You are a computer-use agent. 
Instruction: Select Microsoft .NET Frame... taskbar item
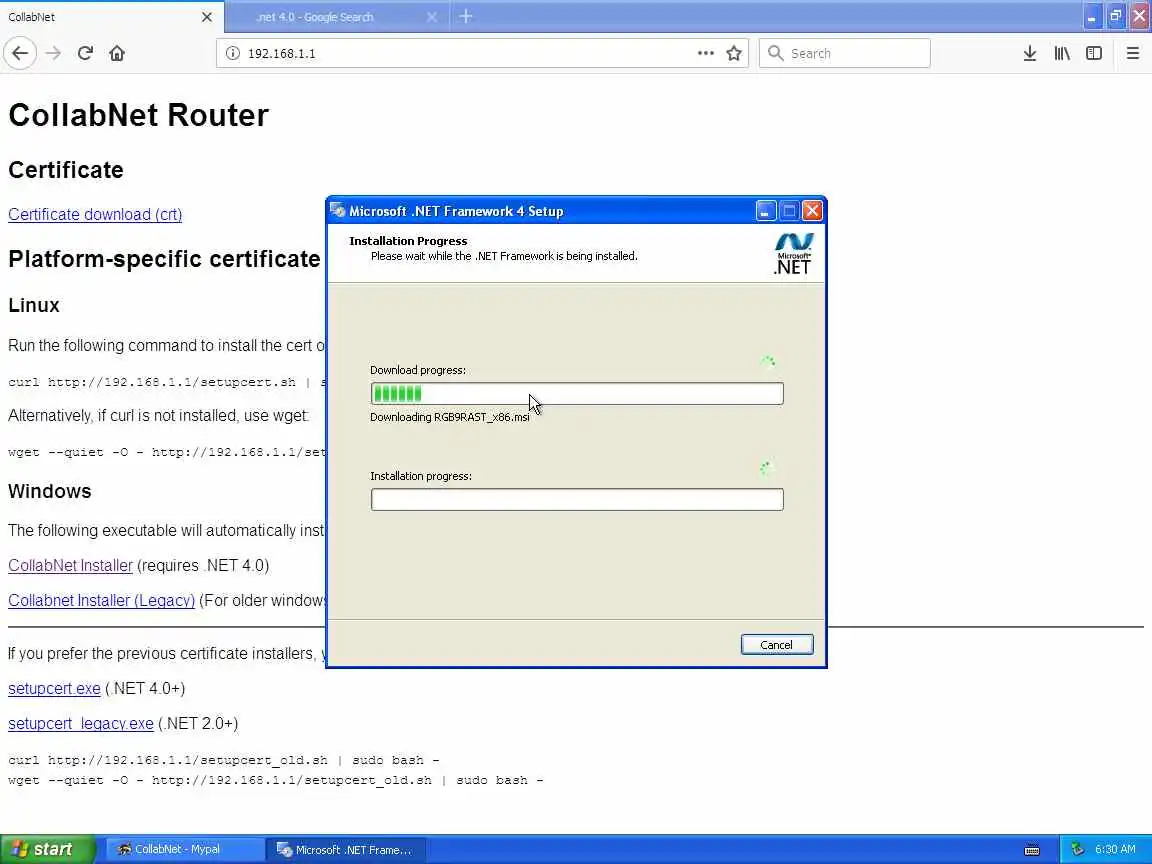point(345,849)
